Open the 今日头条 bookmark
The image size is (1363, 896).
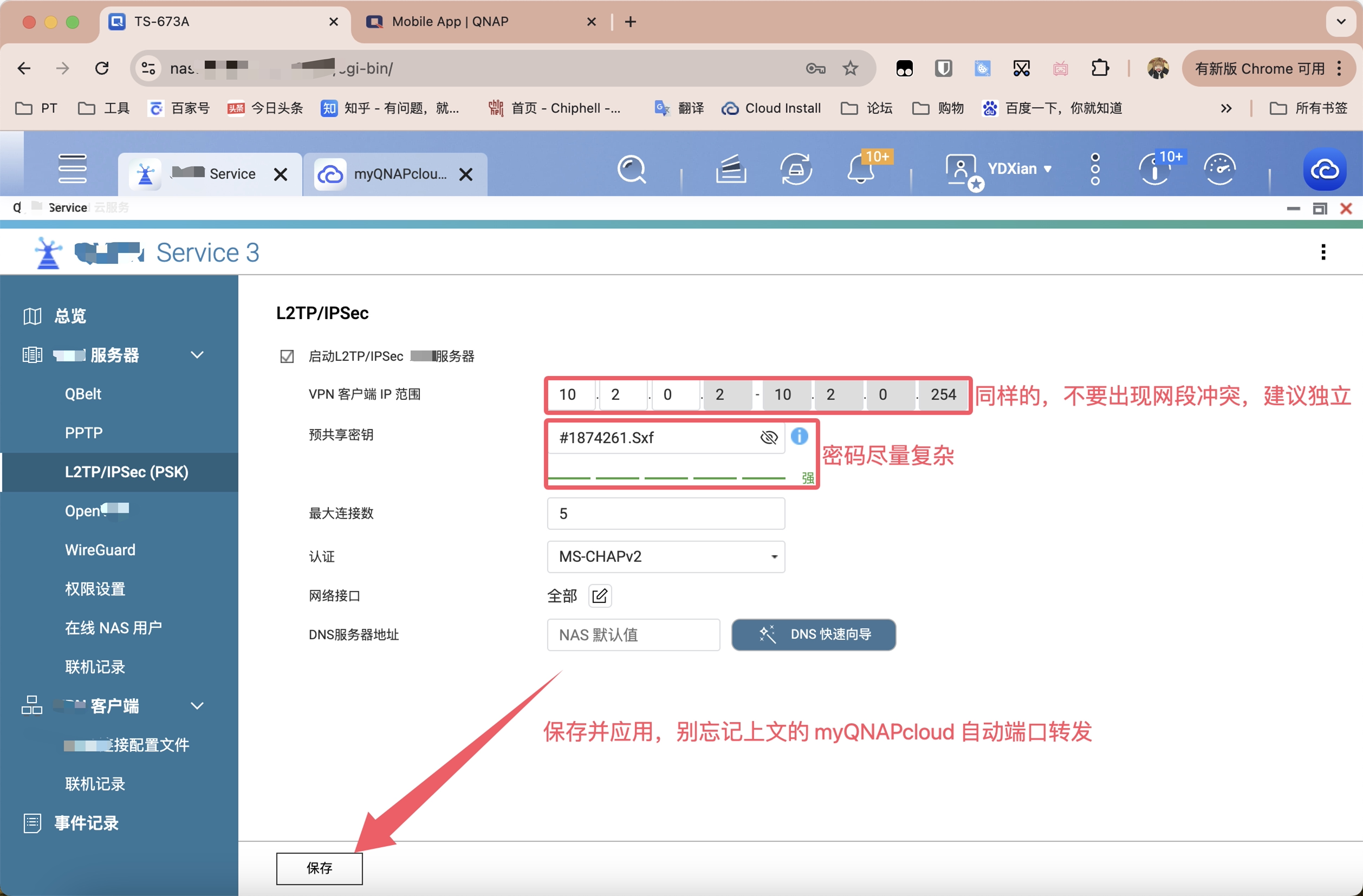point(264,108)
